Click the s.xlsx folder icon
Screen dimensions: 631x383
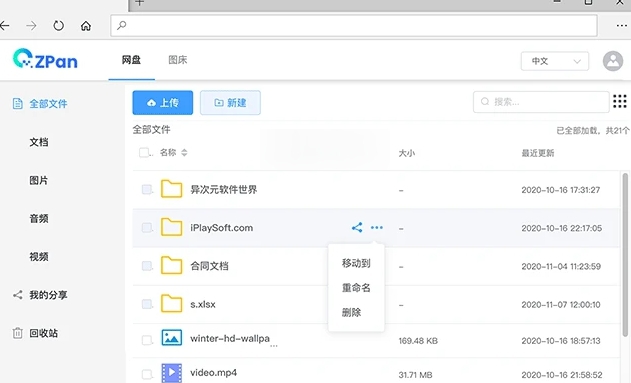(171, 304)
